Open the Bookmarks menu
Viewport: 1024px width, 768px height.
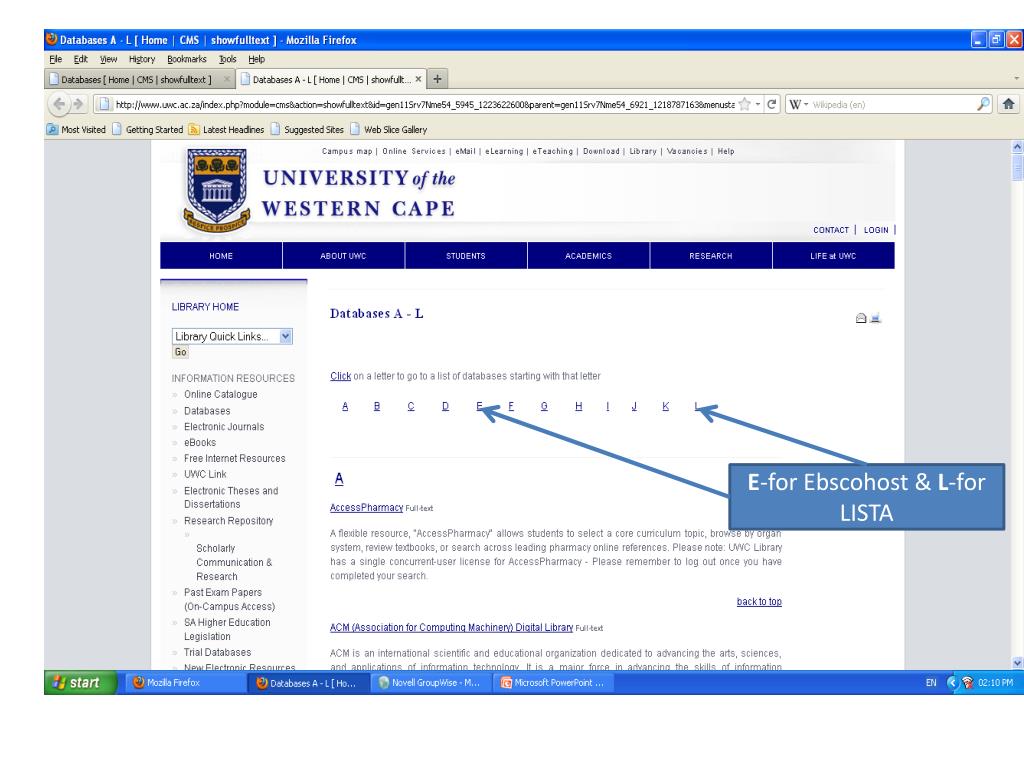coord(187,59)
